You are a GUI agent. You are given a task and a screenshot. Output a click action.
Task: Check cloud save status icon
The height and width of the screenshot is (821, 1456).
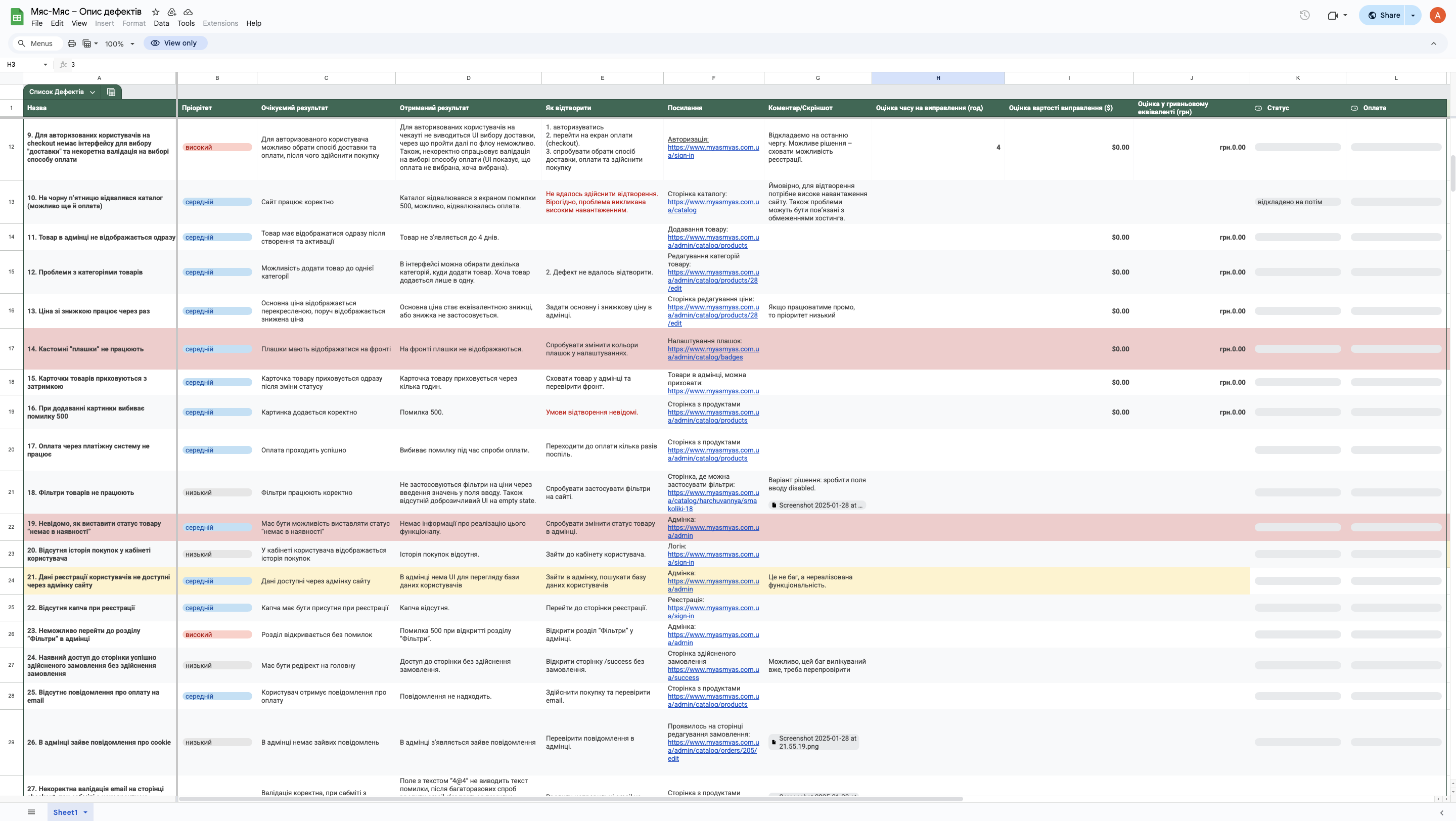point(188,12)
